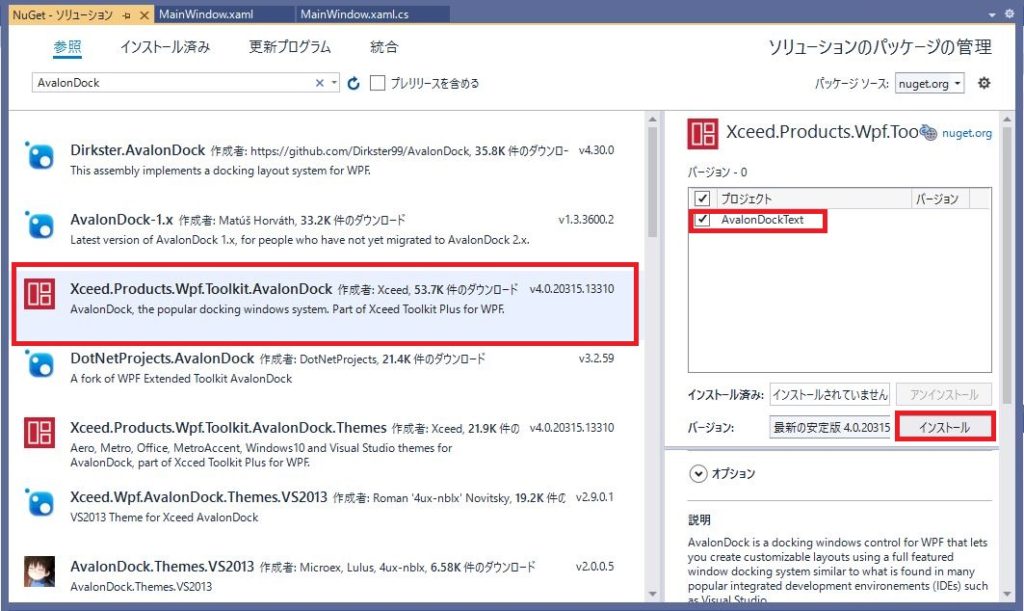Click the details pane scroll up arrow
This screenshot has width=1024, height=611.
click(1006, 119)
